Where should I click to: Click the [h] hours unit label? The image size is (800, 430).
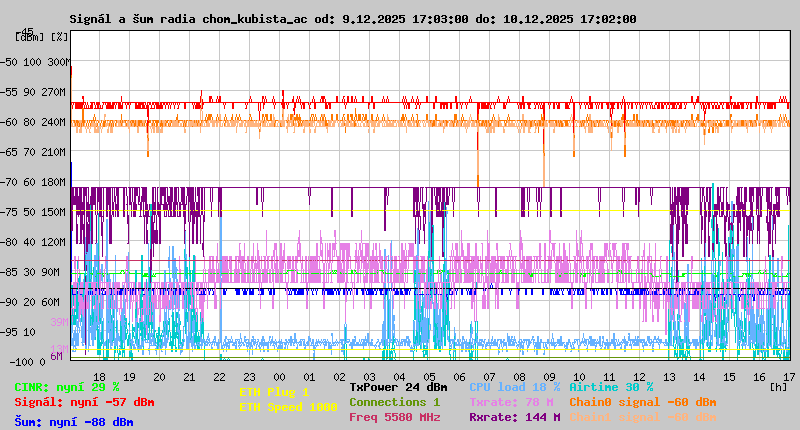[x=778, y=387]
